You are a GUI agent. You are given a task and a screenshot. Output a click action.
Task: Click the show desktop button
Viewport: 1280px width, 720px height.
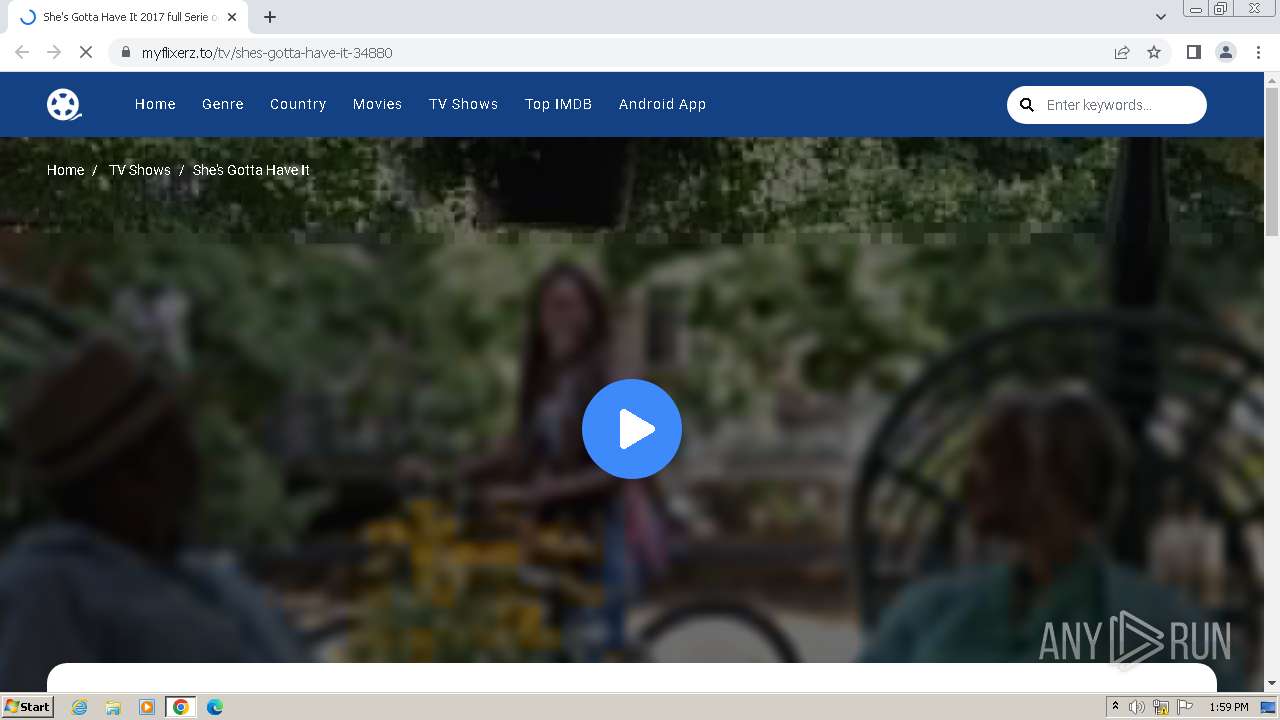1268,707
